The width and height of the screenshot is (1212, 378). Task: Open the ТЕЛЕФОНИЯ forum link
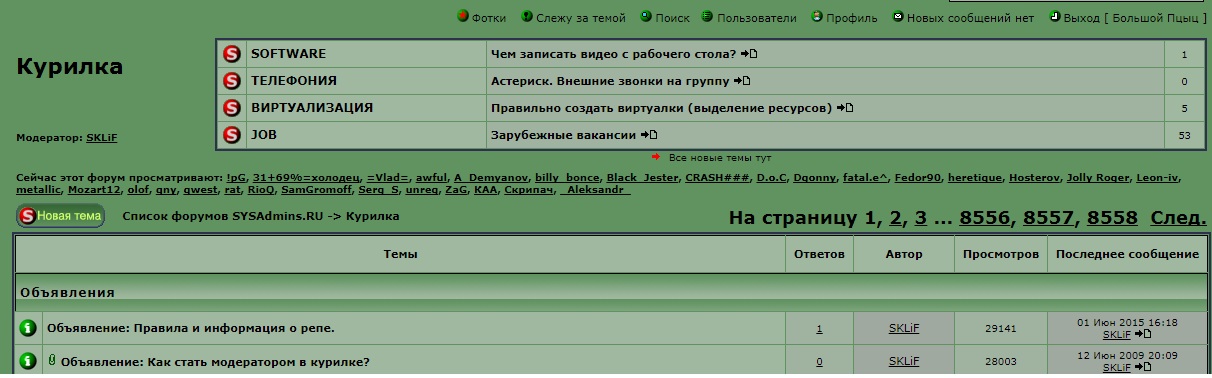(x=294, y=81)
